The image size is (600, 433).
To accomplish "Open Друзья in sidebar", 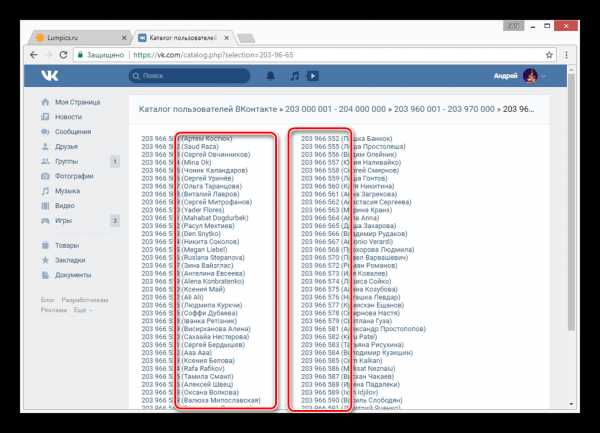I will coord(66,146).
